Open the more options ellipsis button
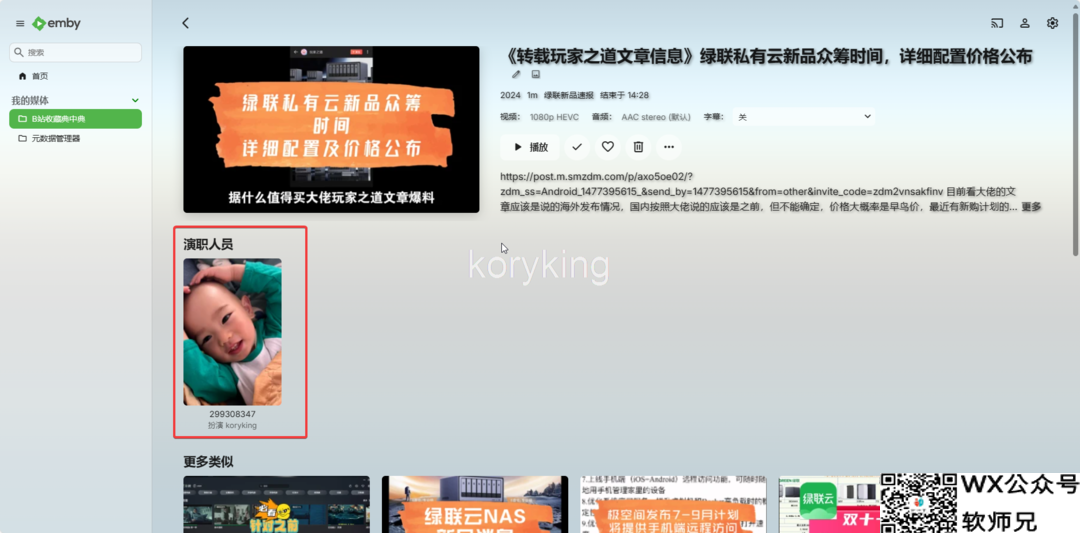This screenshot has width=1080, height=533. click(669, 147)
